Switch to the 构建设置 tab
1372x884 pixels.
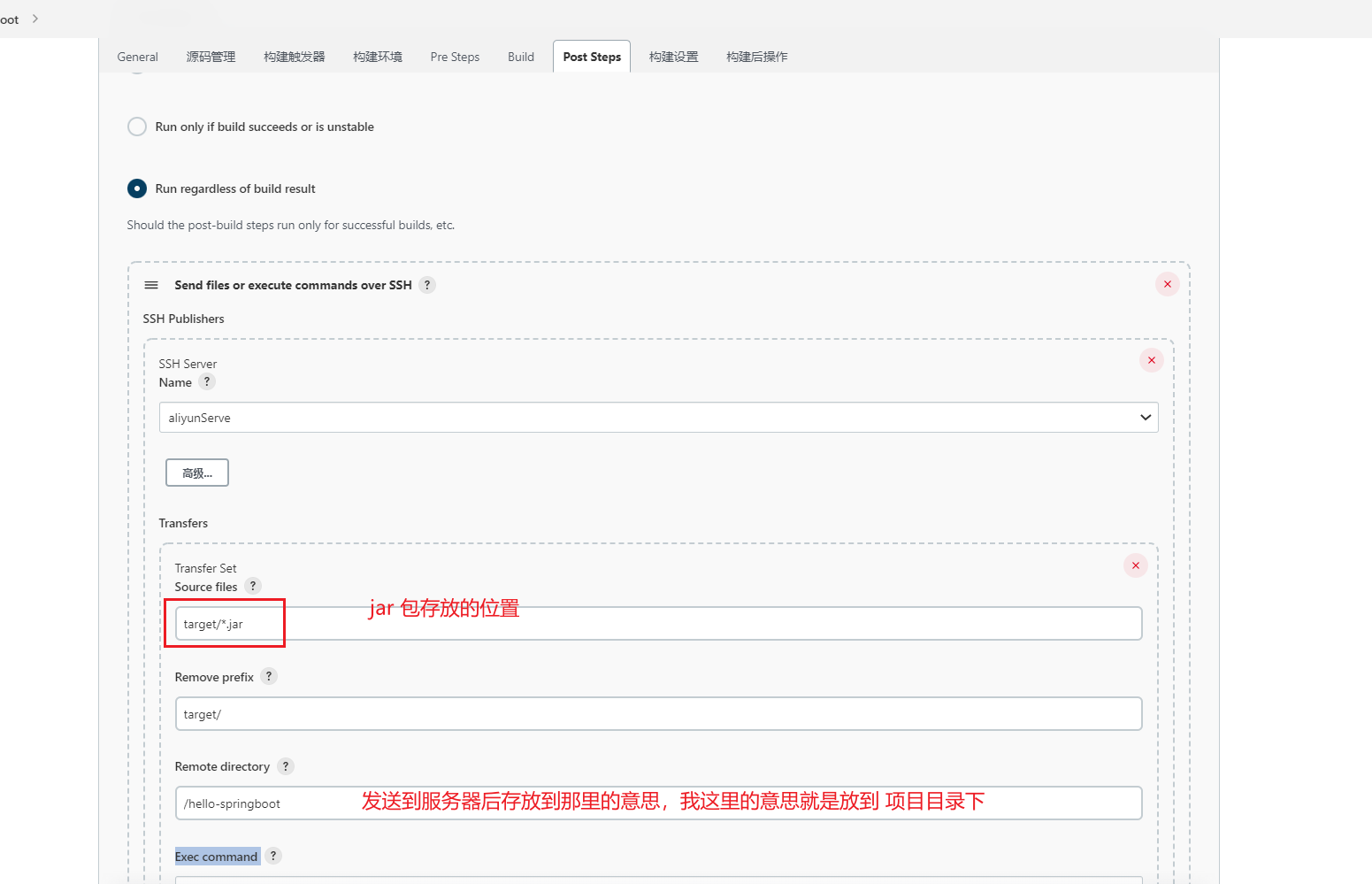coord(674,57)
